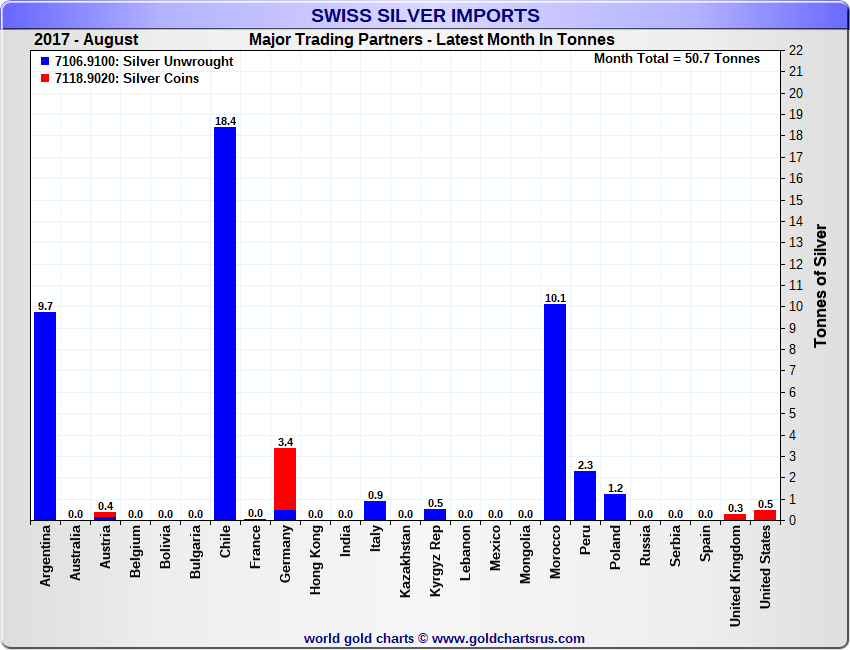This screenshot has height=650, width=850.
Task: Select the Peru blue bar
Action: (585, 495)
